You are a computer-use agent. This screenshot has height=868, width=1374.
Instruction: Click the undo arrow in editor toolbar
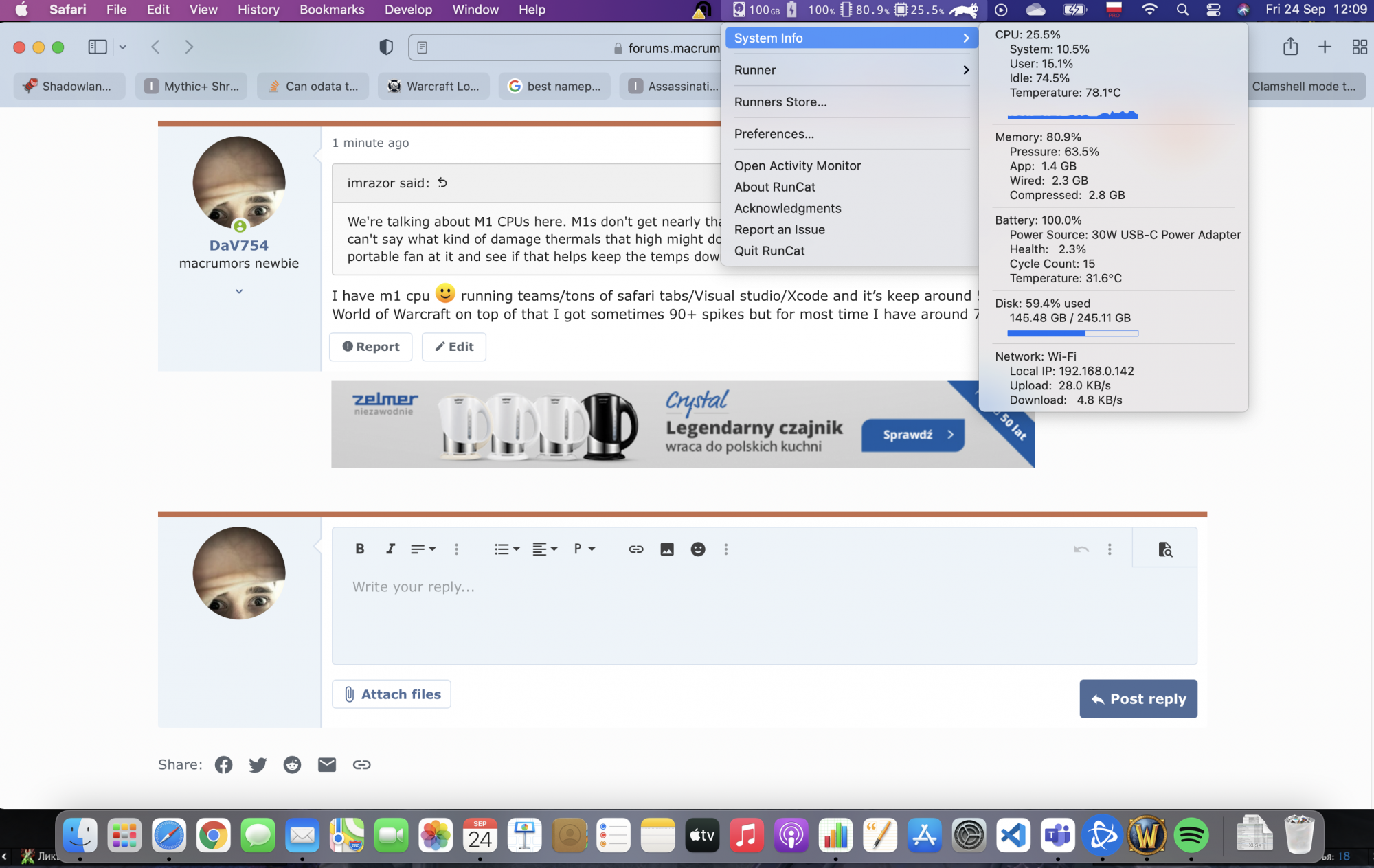point(1081,549)
